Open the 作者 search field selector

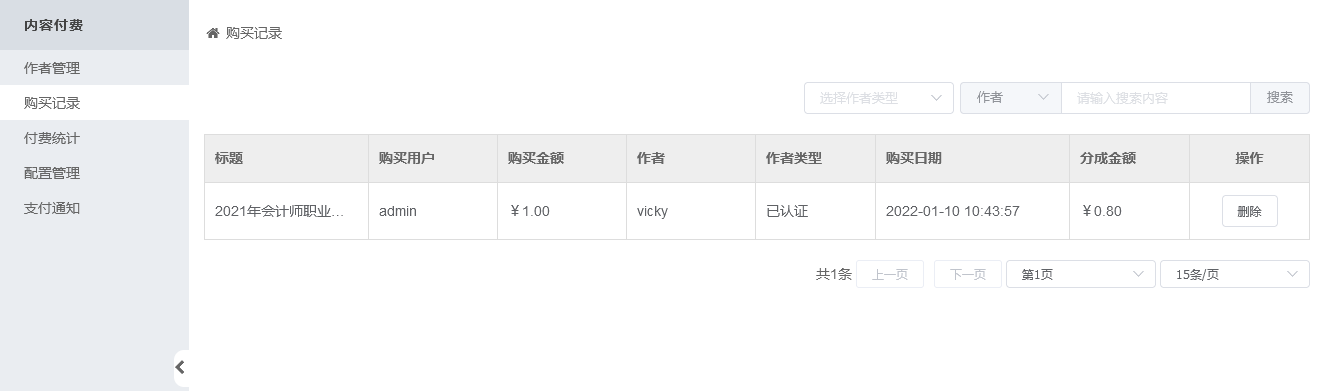[1011, 98]
